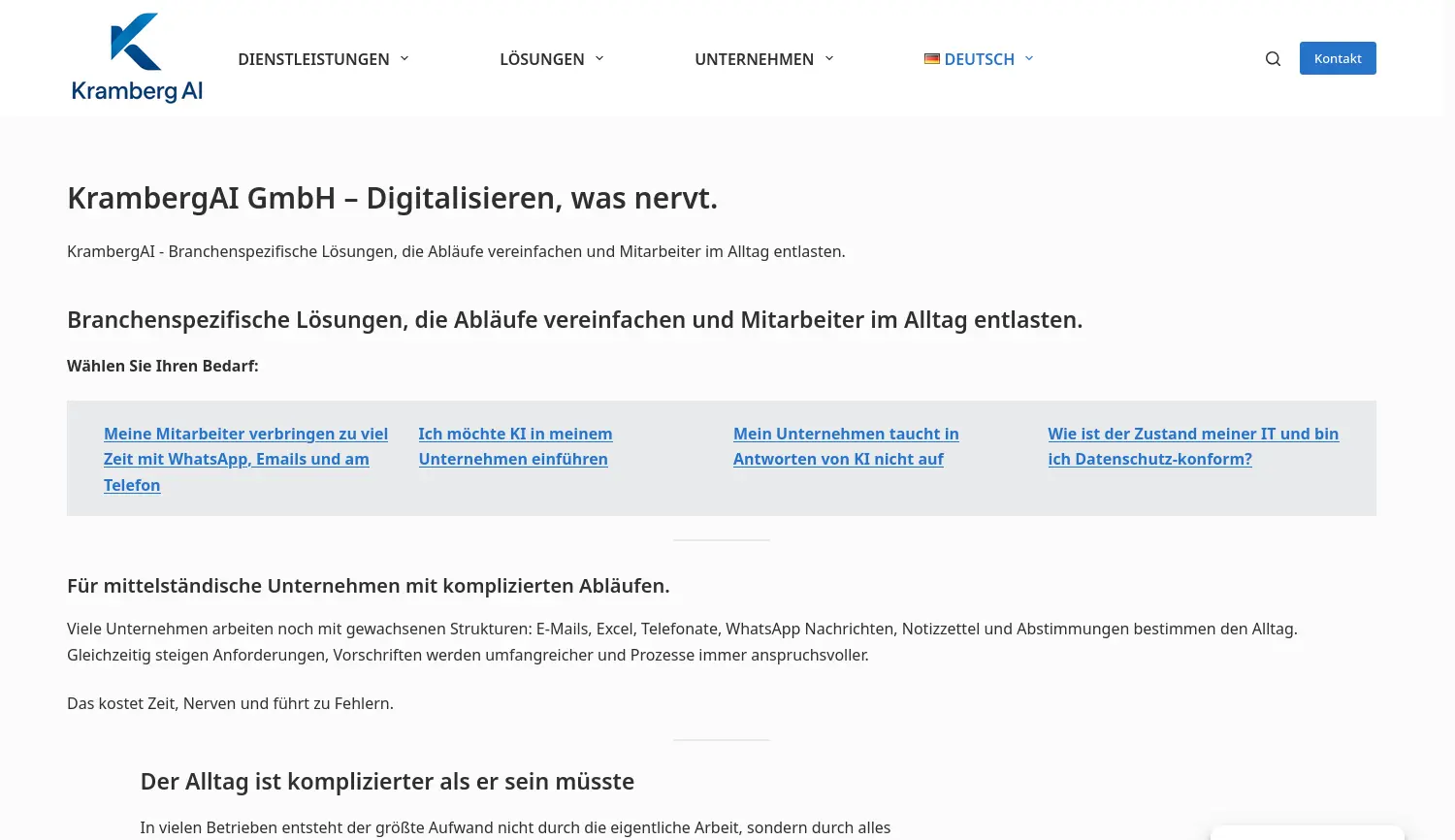
Task: Click text 'Das kostet Zeit, Nerven und führt zu Fehlern.'
Action: coord(230,703)
